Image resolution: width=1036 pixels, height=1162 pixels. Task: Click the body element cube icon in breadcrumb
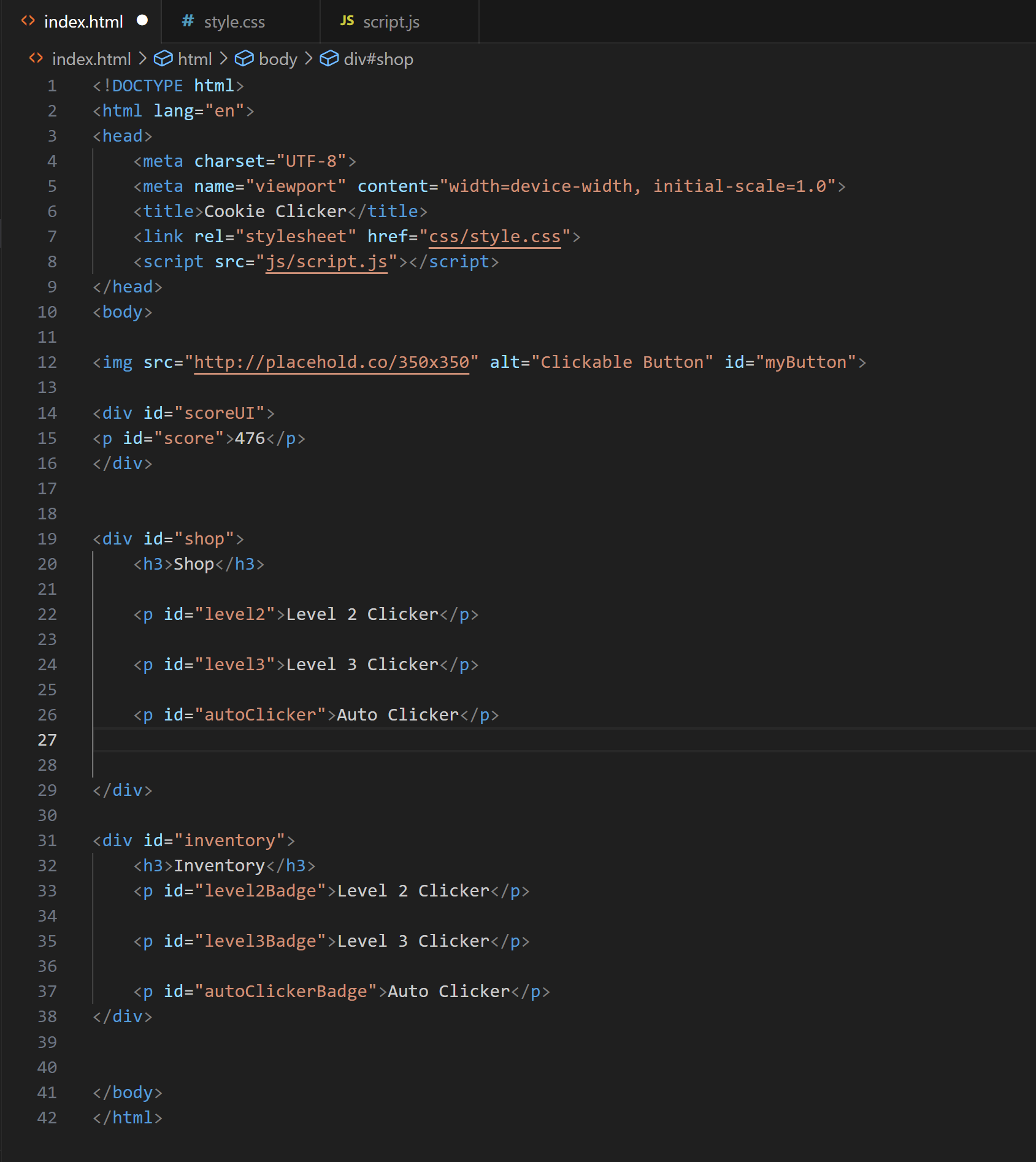244,58
